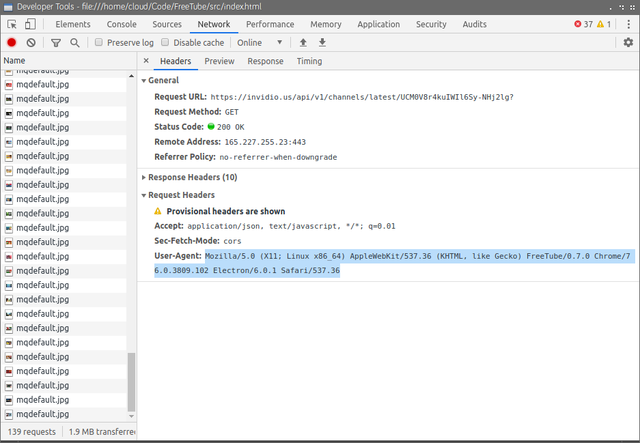Select the Headers details tab

pos(176,61)
